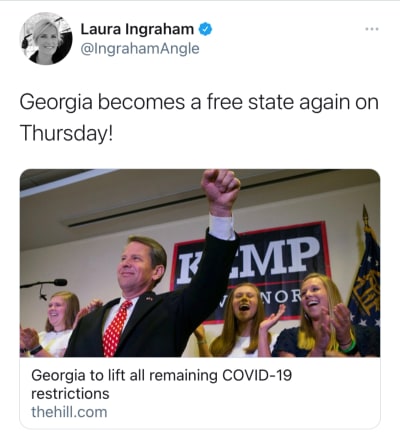Click the word Thursday! in the tweet
The image size is (400, 436).
click(66, 133)
